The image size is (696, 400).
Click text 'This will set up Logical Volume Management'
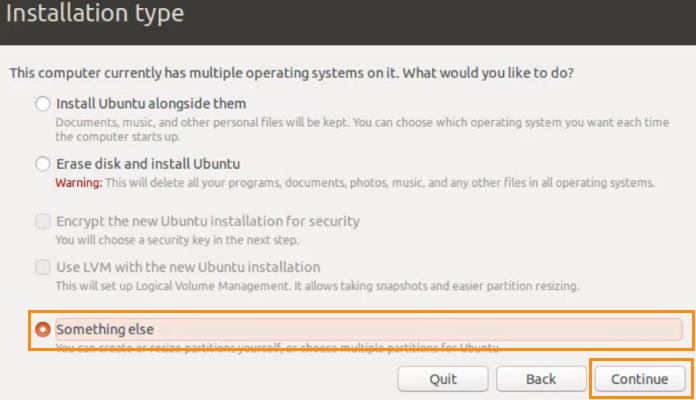(x=317, y=286)
